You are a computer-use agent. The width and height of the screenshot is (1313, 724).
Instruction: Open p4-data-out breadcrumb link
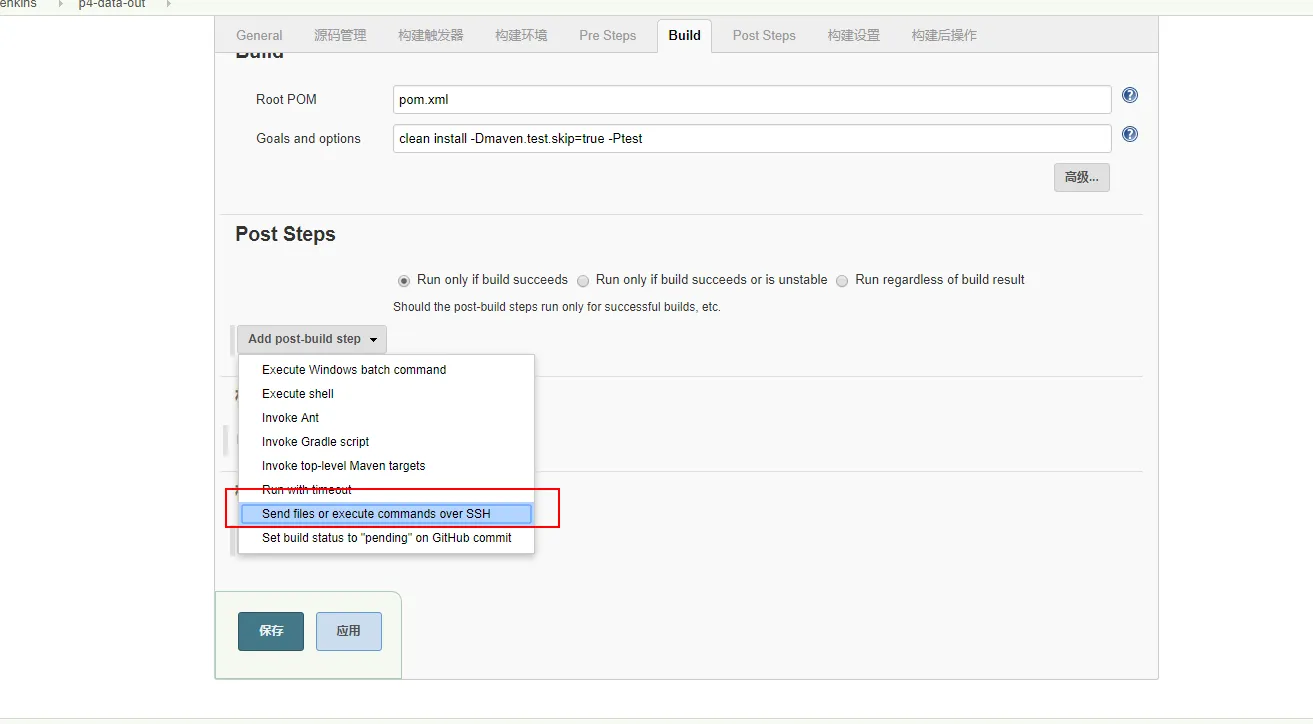pos(112,4)
